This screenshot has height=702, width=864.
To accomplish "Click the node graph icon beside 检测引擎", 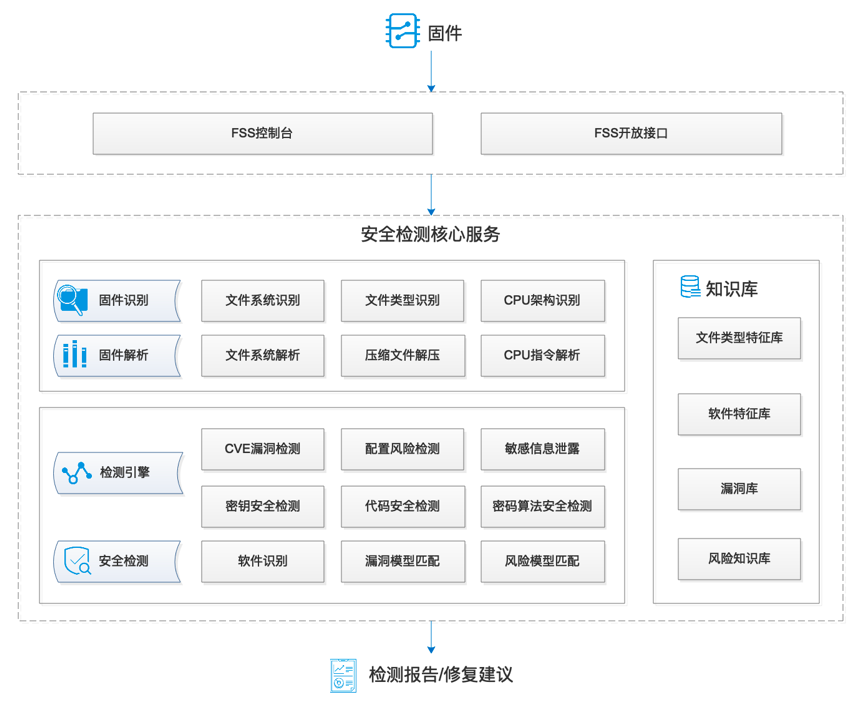I will point(77,473).
